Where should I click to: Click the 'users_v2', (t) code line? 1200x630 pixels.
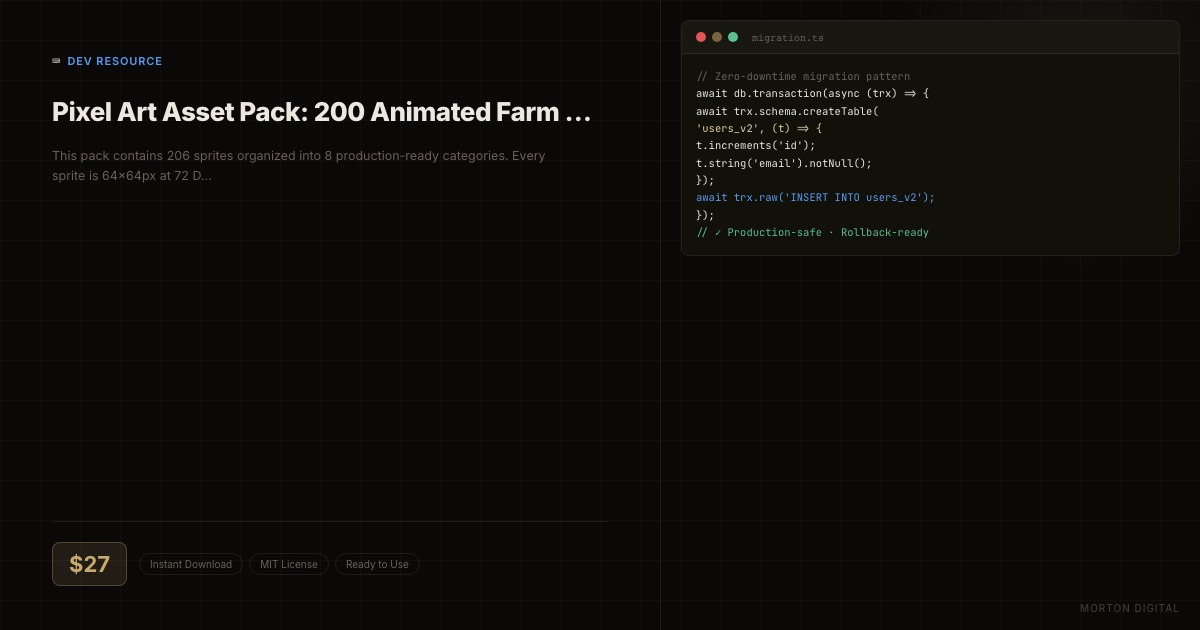click(x=759, y=128)
